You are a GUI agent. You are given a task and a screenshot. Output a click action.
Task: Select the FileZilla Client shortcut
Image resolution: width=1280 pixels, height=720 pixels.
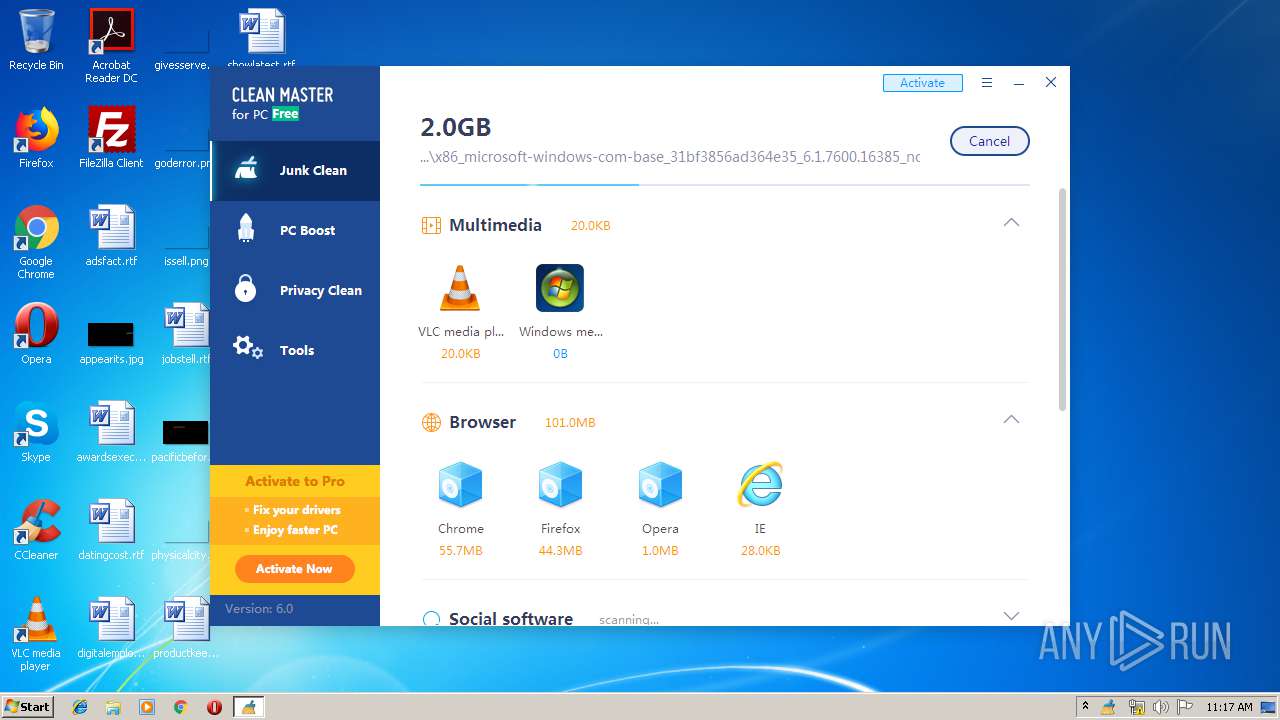click(111, 137)
